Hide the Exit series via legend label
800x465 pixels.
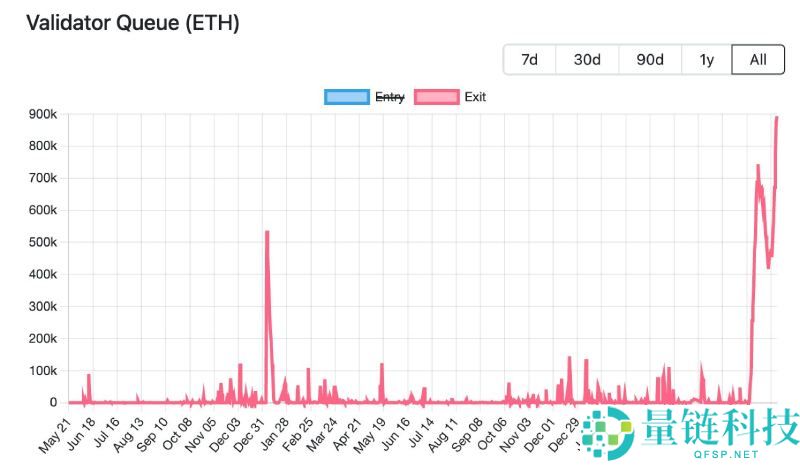coord(475,97)
